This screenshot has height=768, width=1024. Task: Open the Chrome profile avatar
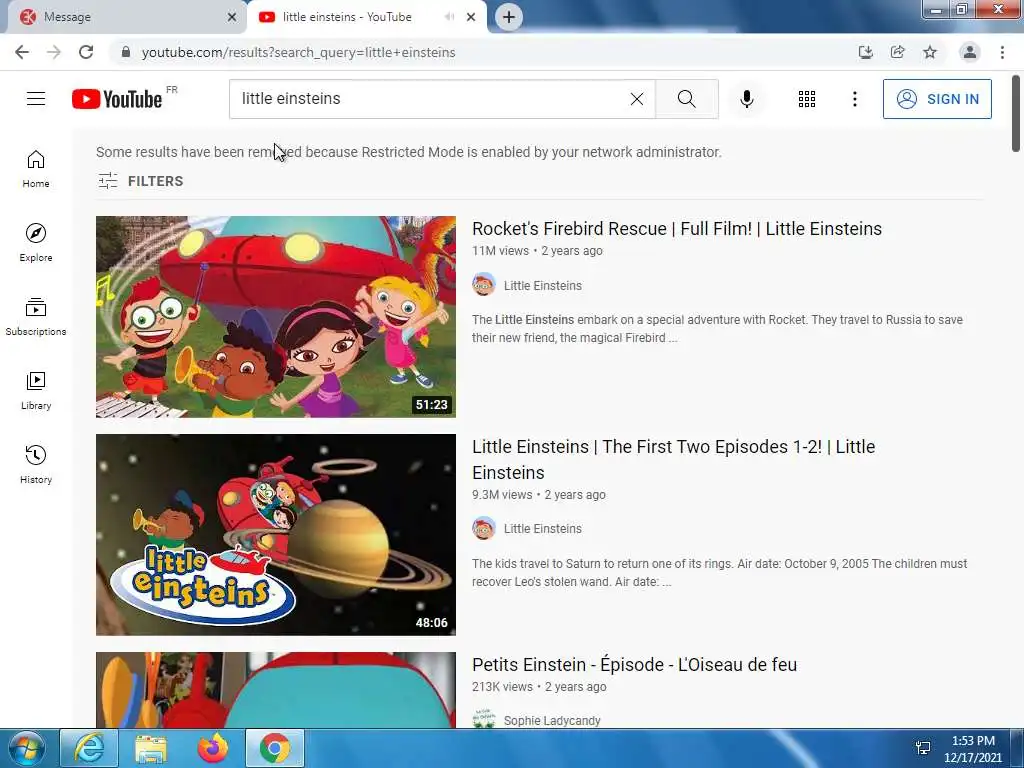970,52
